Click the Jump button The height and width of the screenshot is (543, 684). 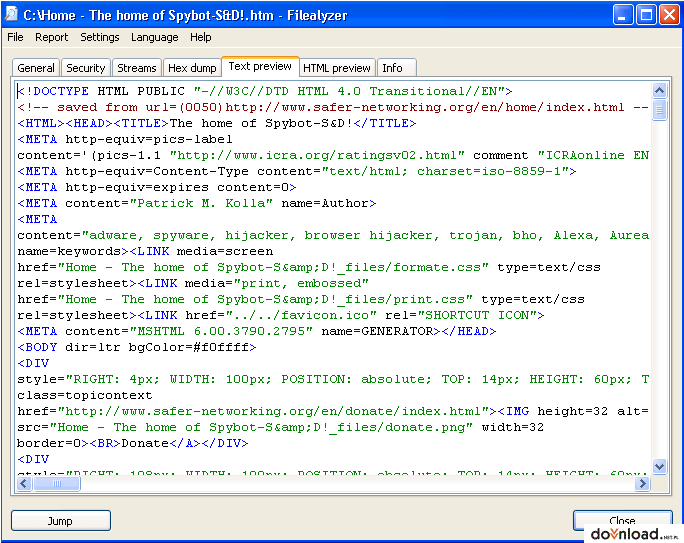[x=61, y=521]
